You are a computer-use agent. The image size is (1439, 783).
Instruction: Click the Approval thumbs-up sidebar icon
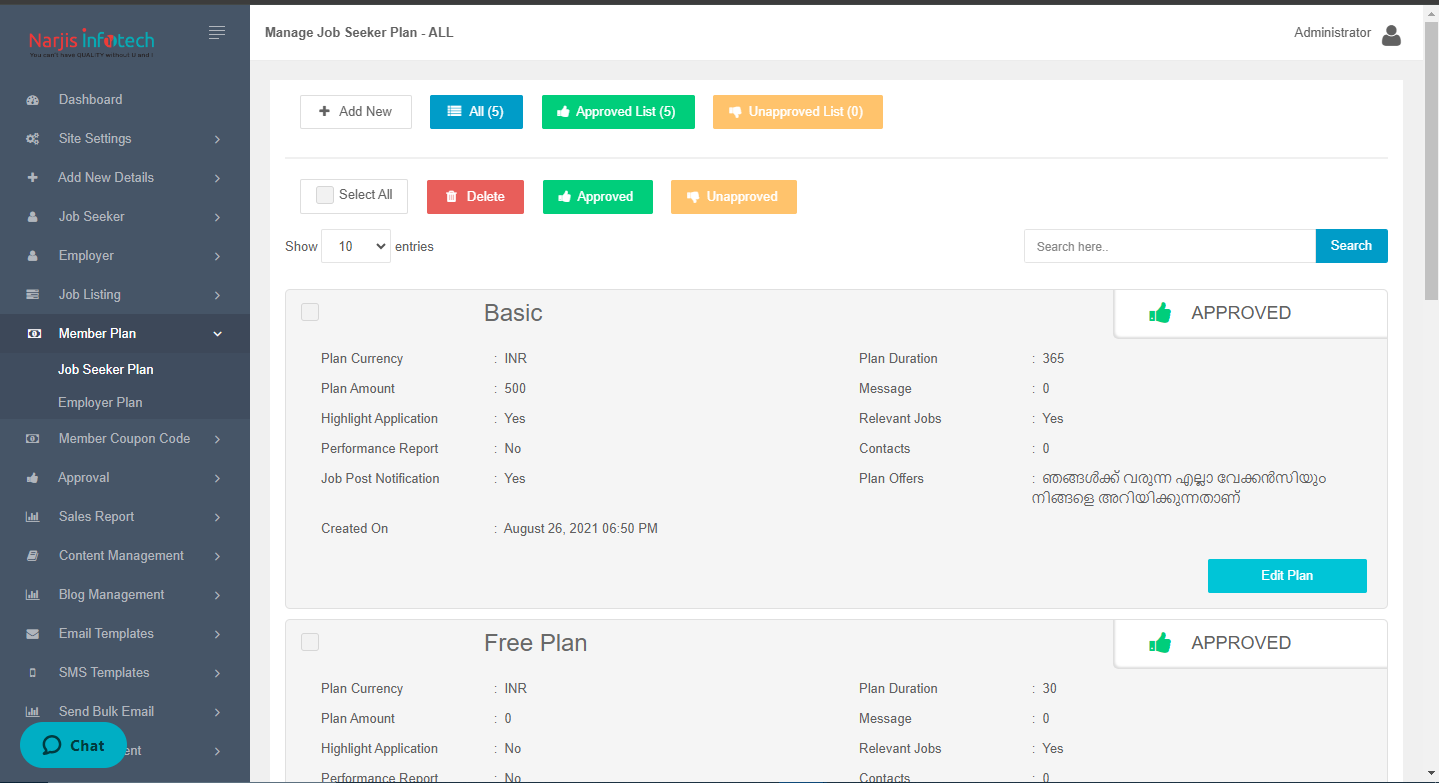coord(33,478)
